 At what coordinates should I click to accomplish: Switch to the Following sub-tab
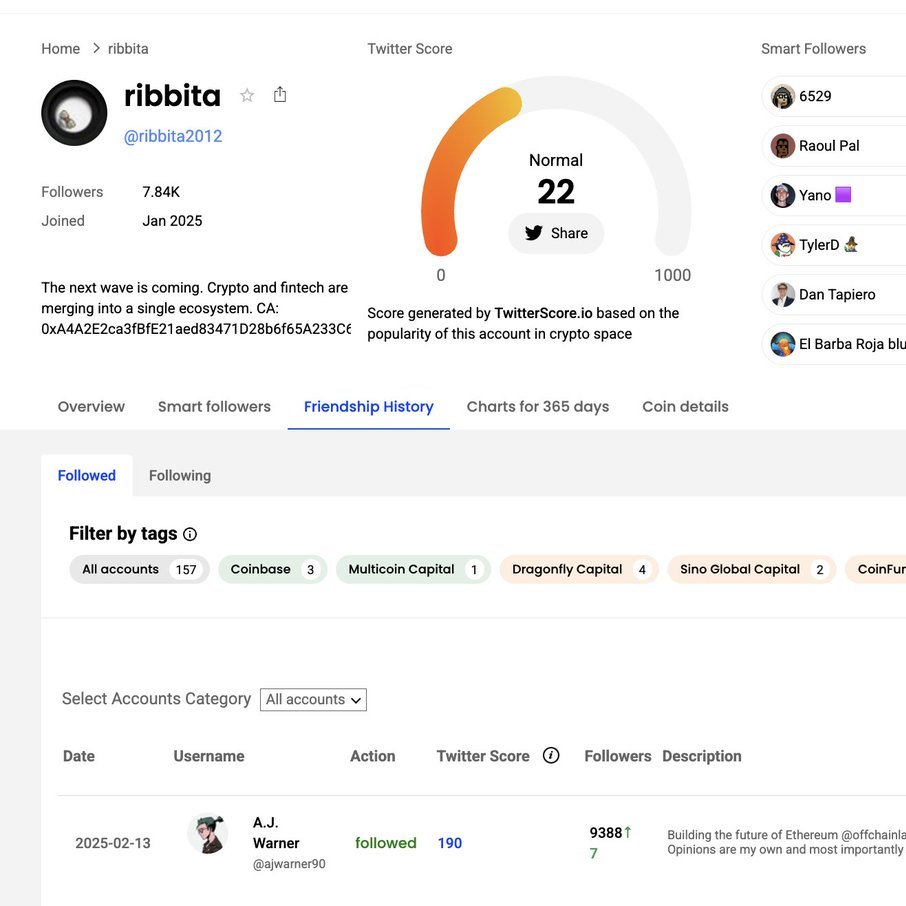tap(180, 476)
